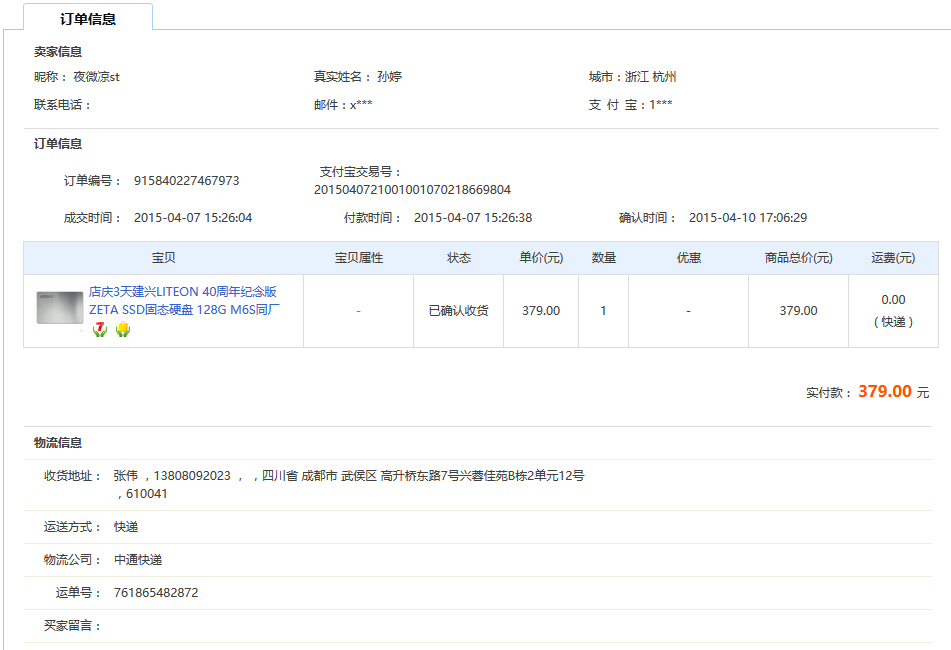Click the payment time 2015-04-07 15:26:38
Viewport: 951px width, 650px height.
coord(473,218)
